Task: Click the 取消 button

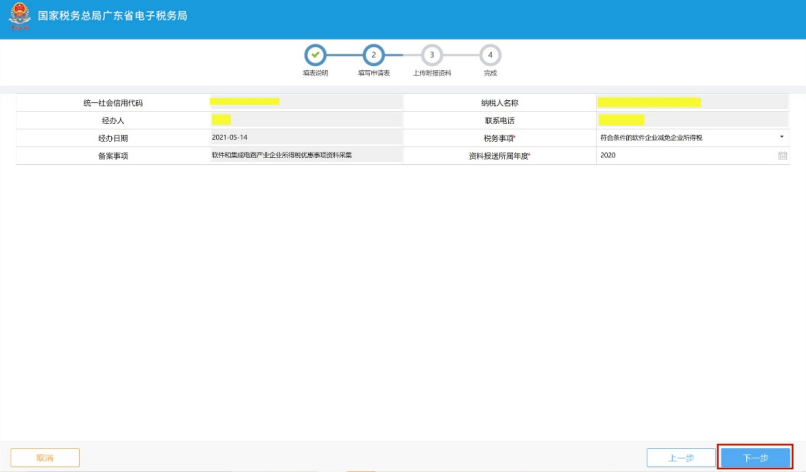Action: tap(45, 457)
